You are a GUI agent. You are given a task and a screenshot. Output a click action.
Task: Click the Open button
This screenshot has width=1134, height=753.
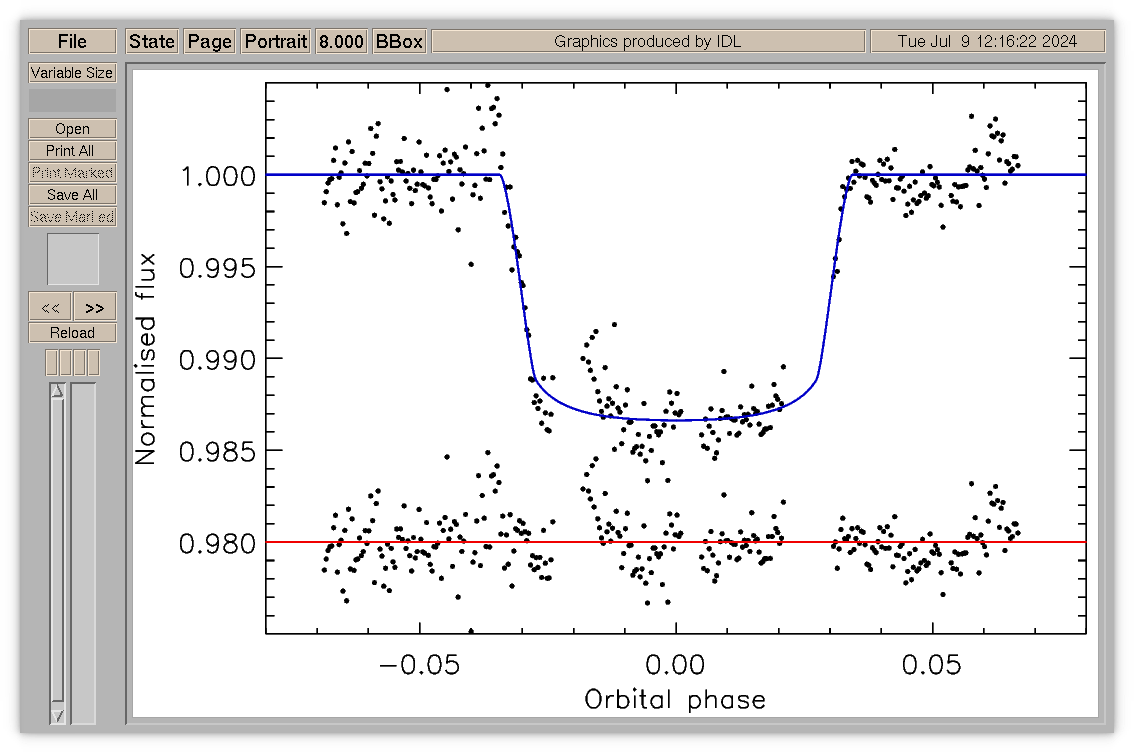72,129
